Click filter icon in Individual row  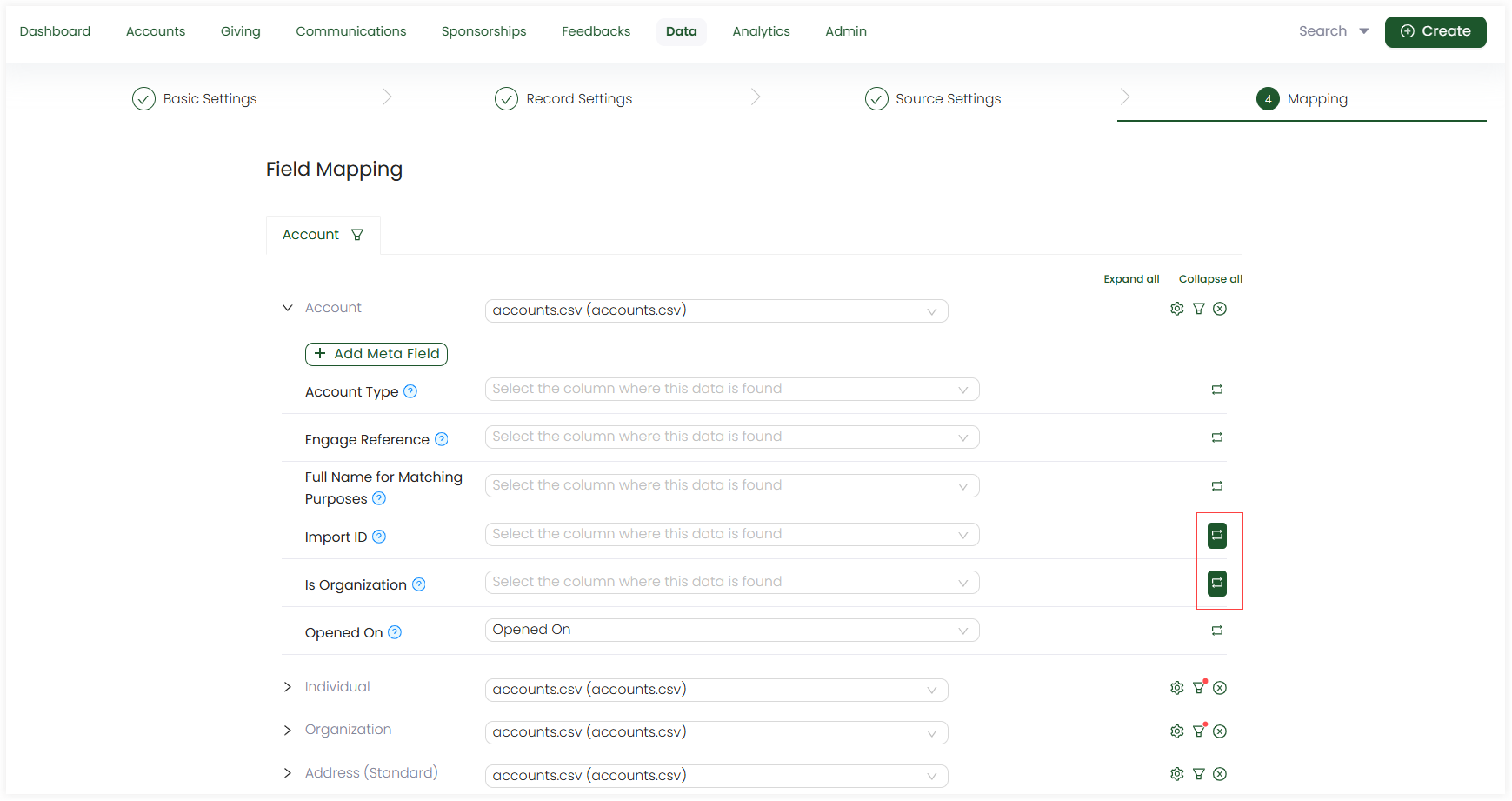point(1199,687)
